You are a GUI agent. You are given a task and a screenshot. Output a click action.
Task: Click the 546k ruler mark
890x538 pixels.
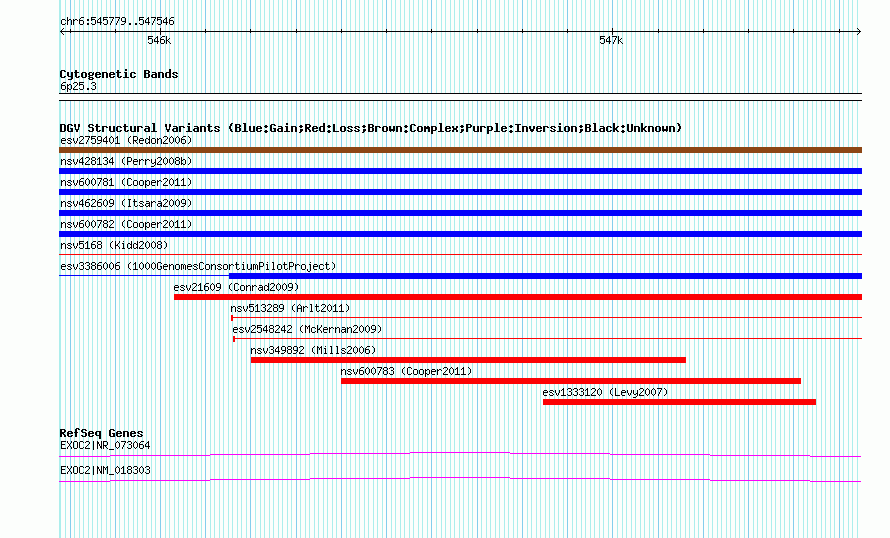click(x=159, y=40)
